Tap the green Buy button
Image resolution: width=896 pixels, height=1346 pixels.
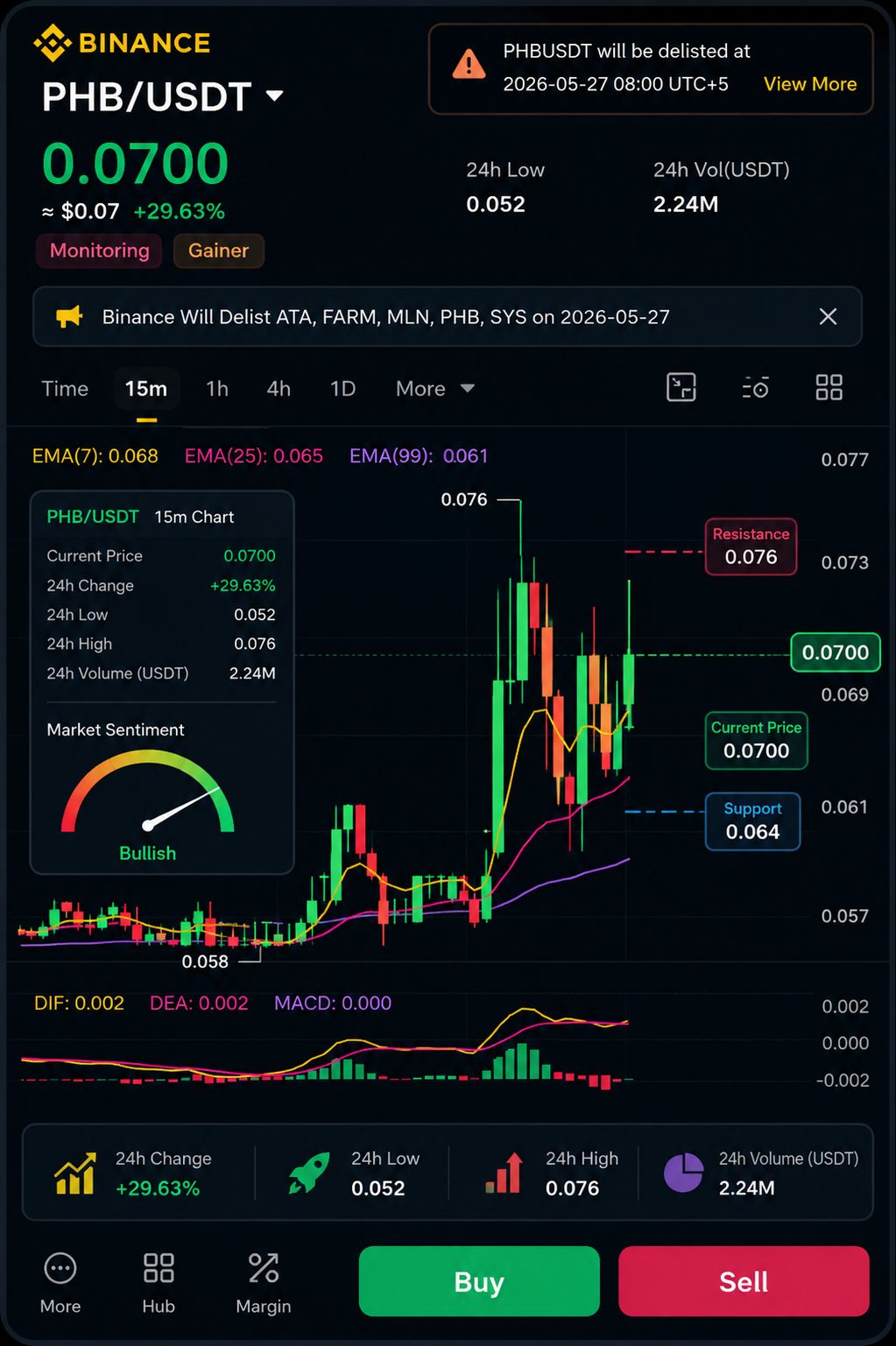tap(479, 1281)
